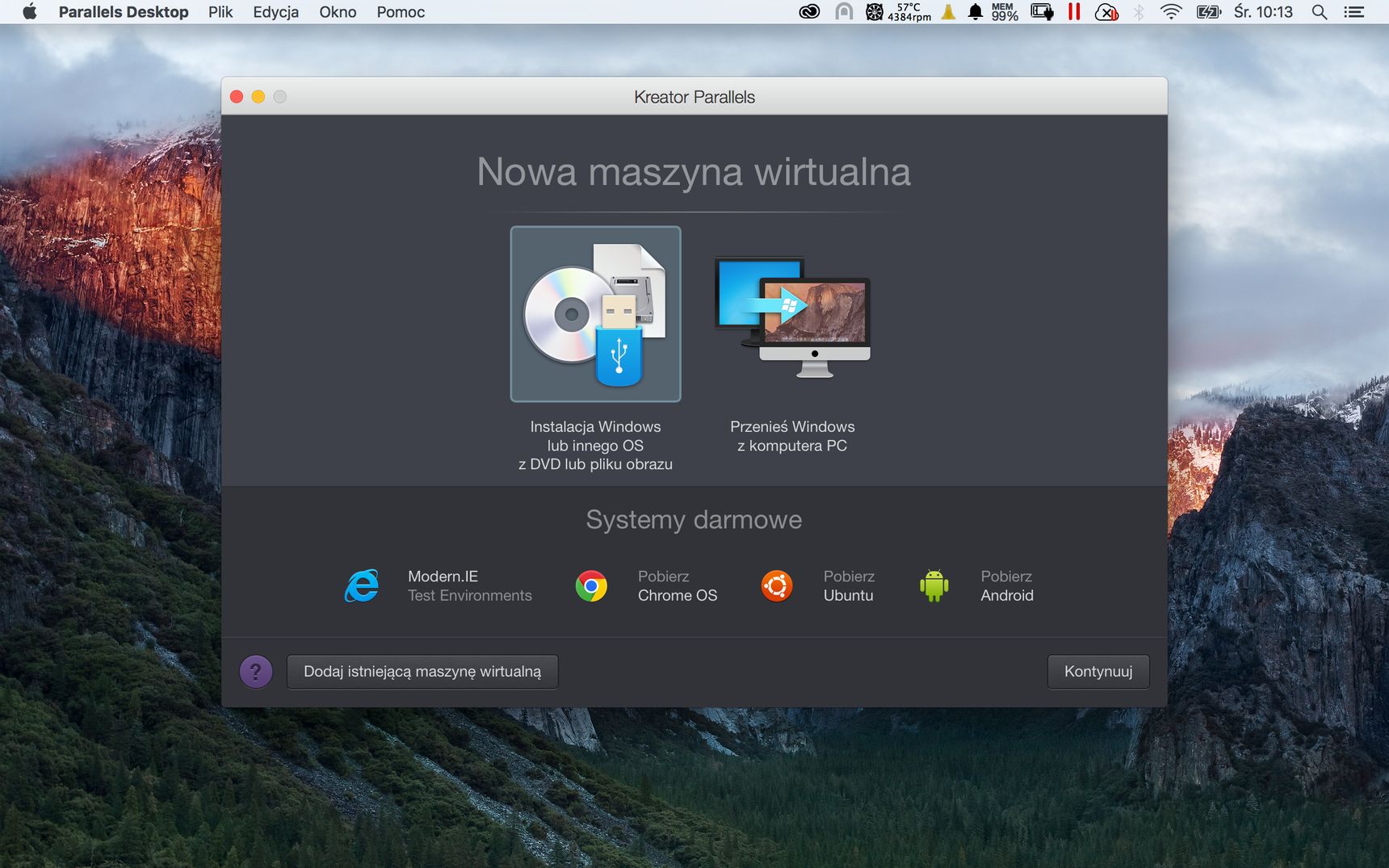Viewport: 1389px width, 868px height.
Task: Click the display with arrow menu icon
Action: tap(1042, 11)
